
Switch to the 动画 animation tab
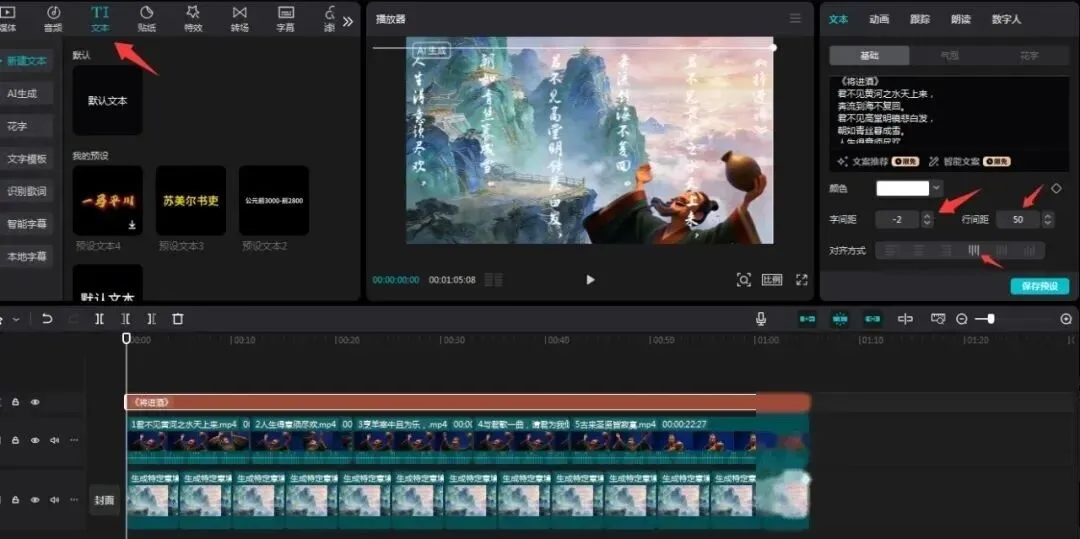pyautogui.click(x=879, y=19)
